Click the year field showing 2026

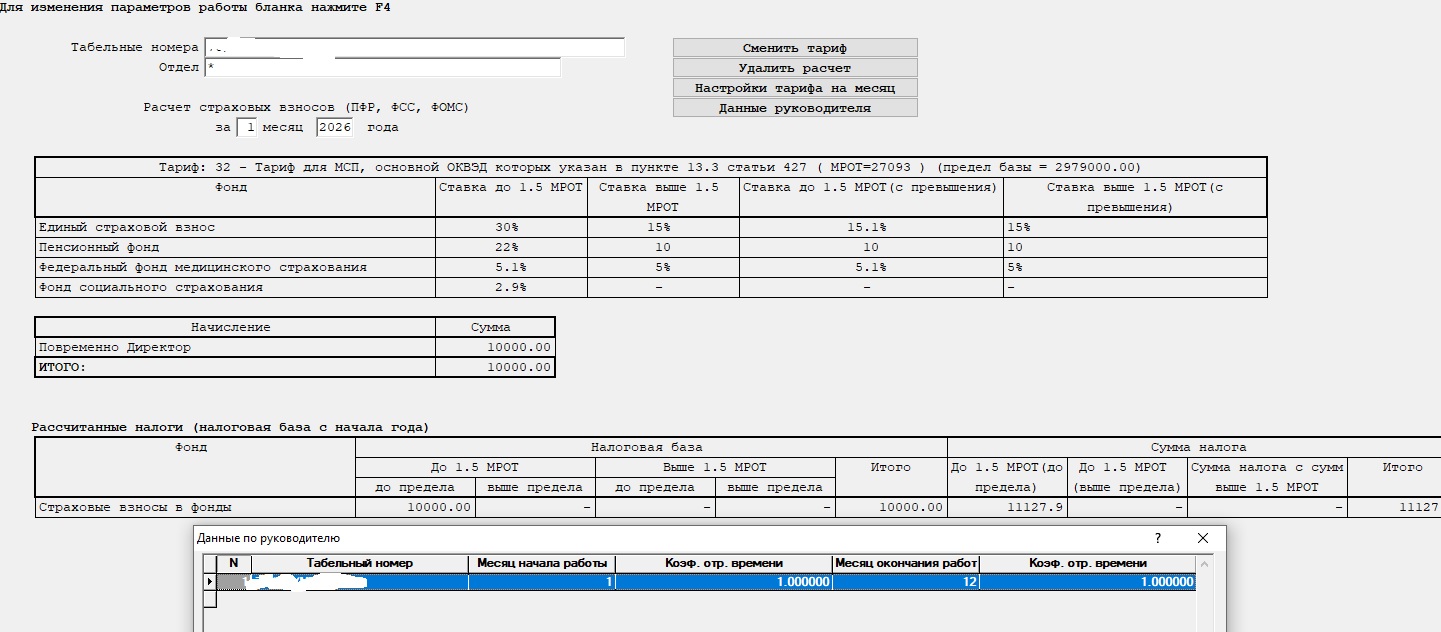(x=335, y=128)
